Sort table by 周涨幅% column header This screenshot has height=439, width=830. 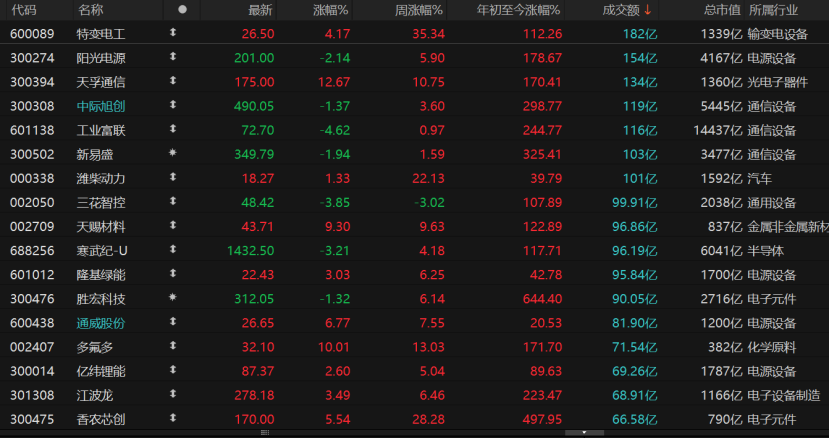[420, 10]
